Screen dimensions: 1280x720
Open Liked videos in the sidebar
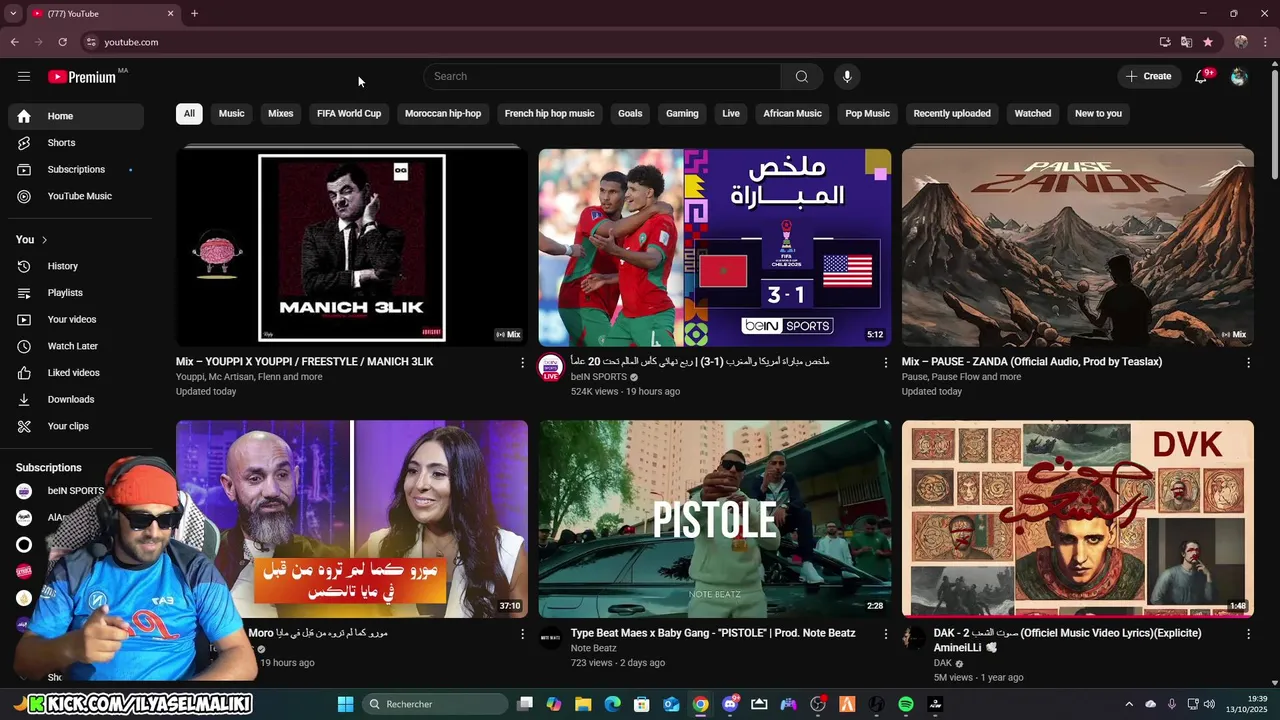click(76, 373)
